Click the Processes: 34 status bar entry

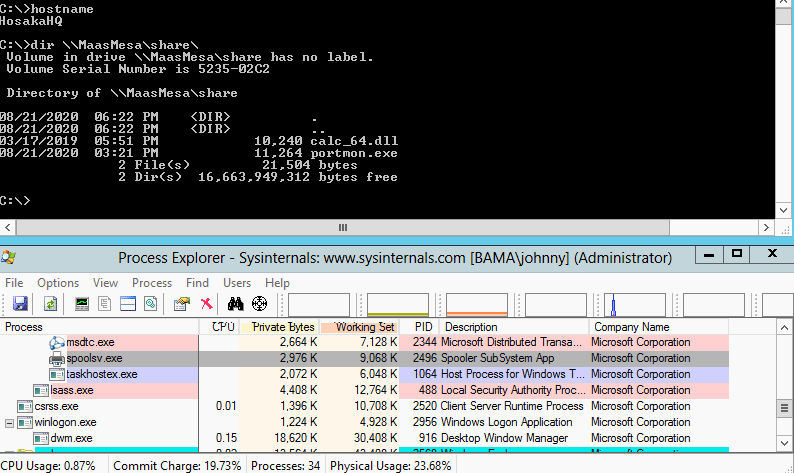(x=286, y=465)
